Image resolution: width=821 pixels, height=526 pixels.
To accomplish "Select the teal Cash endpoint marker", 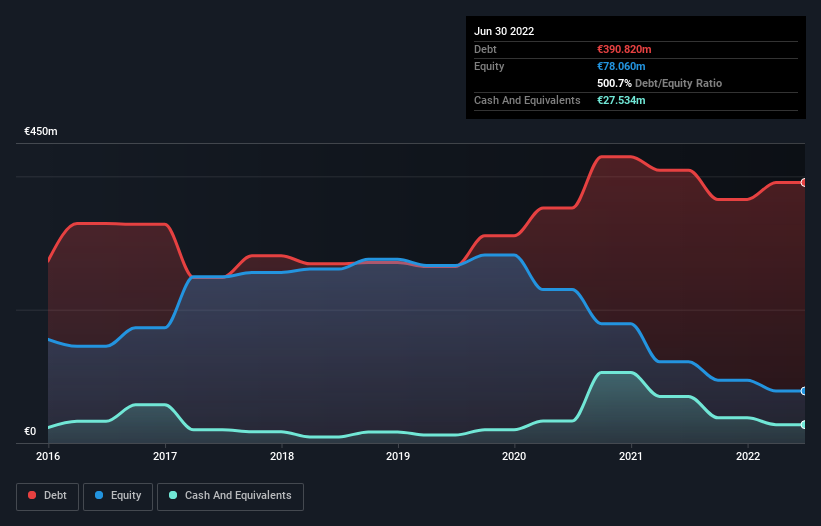I will coord(804,424).
